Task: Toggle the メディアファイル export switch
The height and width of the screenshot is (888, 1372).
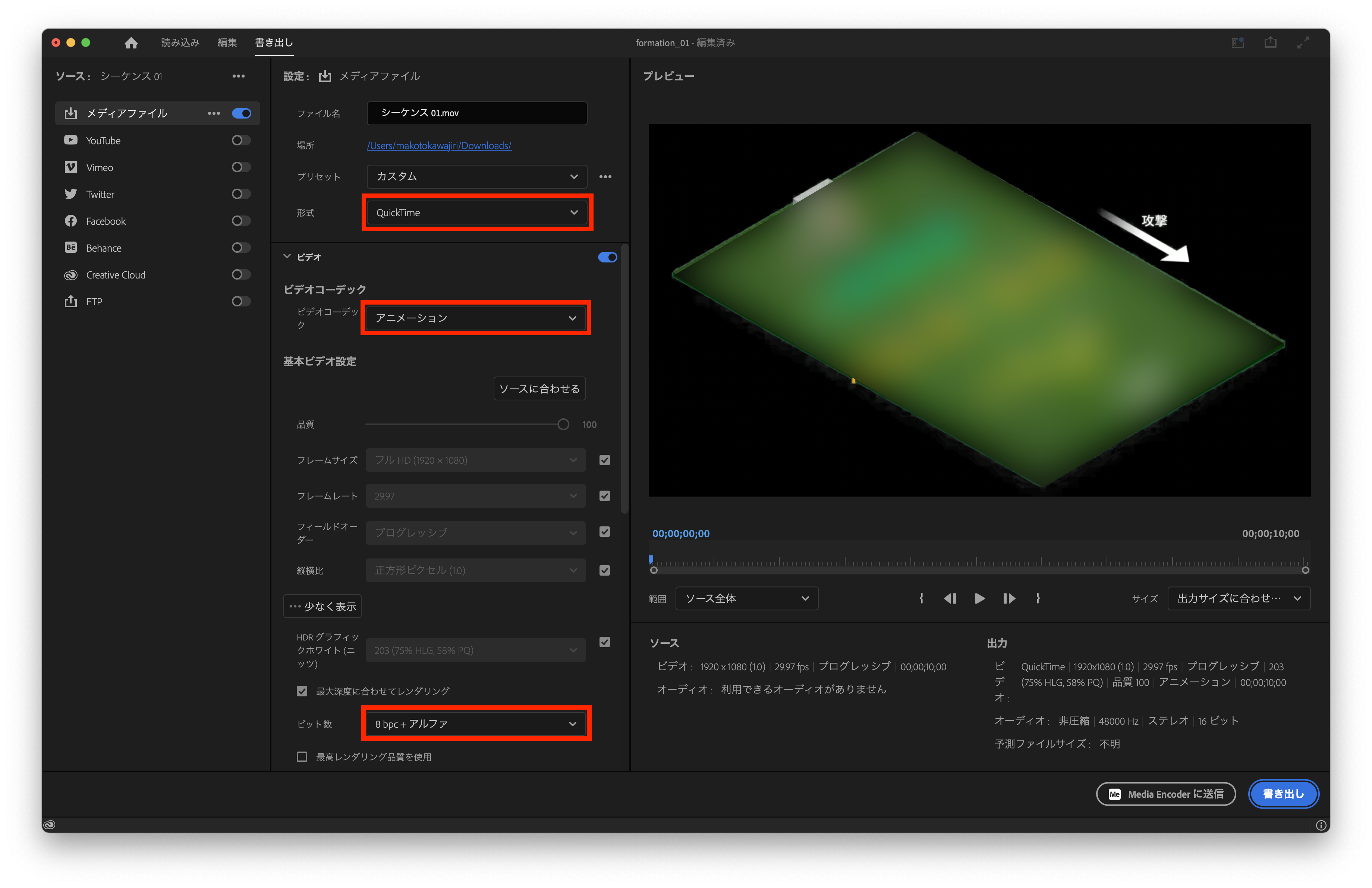Action: [x=242, y=113]
